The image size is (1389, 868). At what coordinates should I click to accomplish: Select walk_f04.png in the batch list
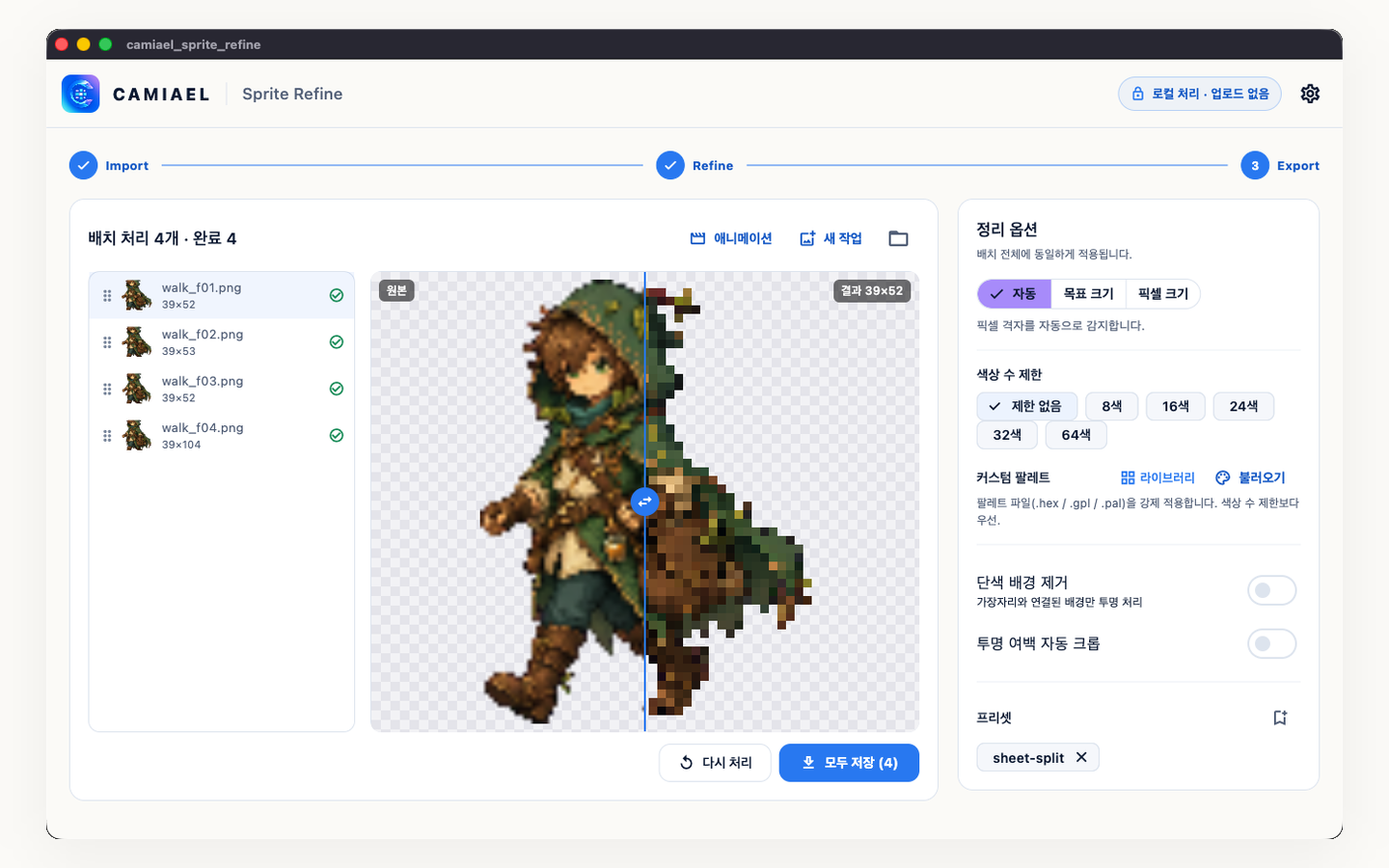click(x=222, y=436)
